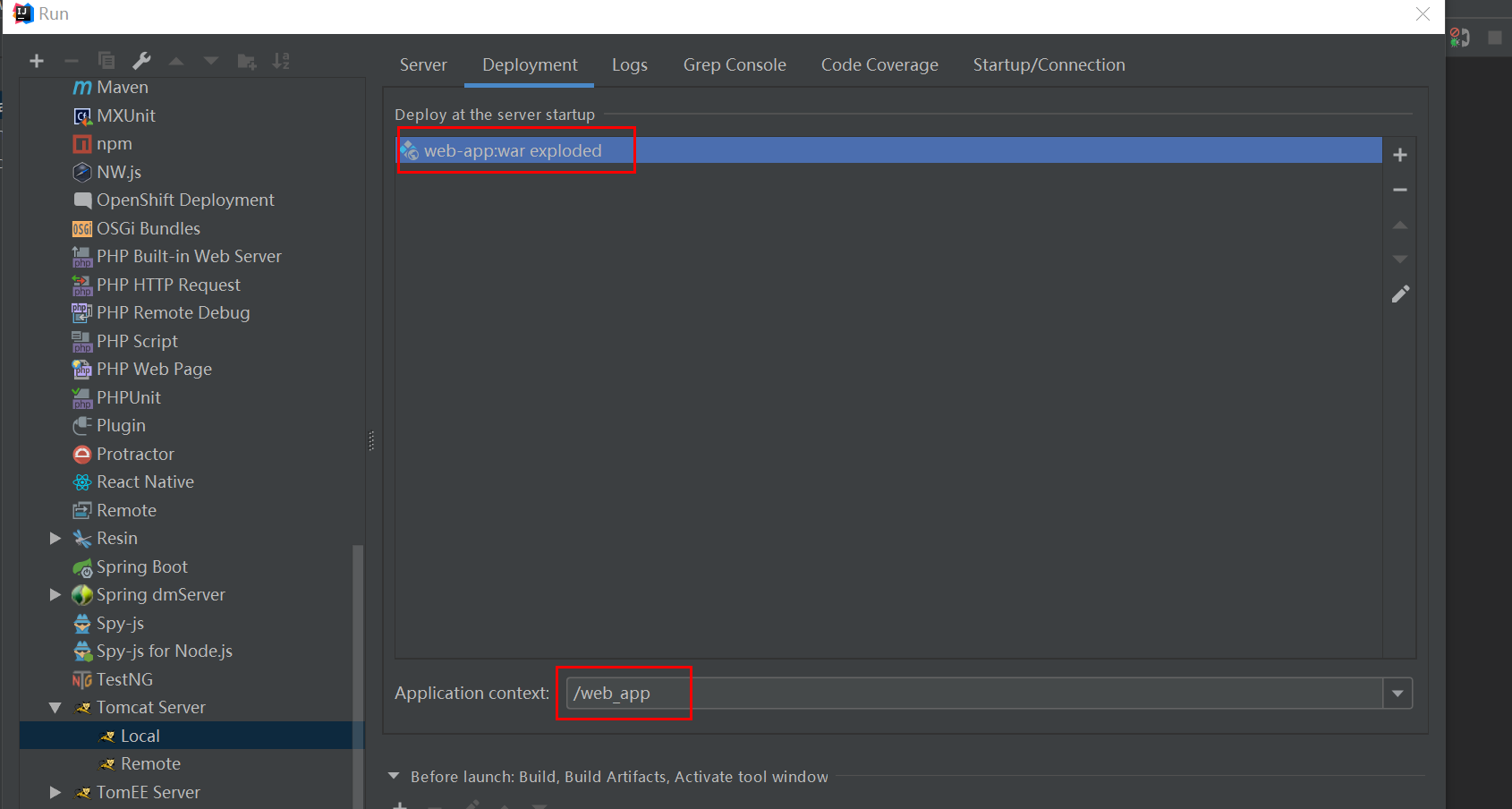Create new folder for configurations
Image resolution: width=1512 pixels, height=809 pixels.
[246, 61]
